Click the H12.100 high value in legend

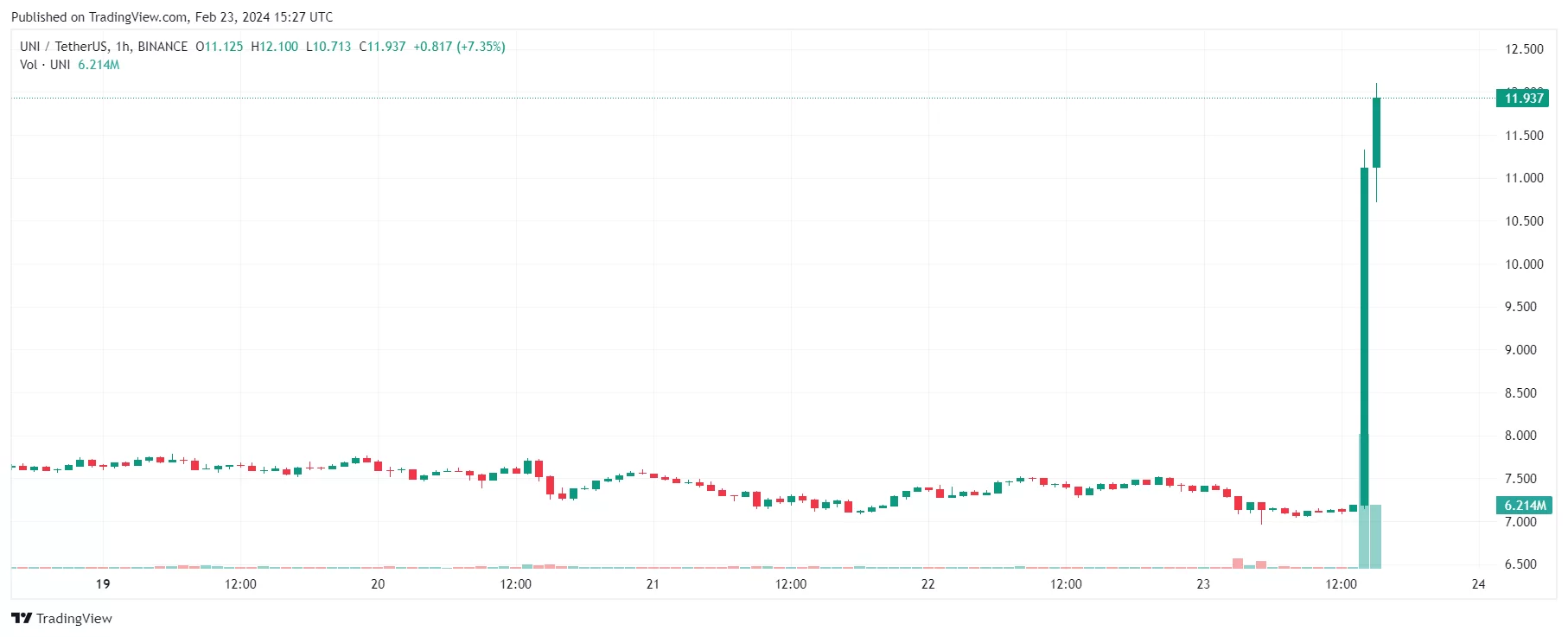point(275,47)
